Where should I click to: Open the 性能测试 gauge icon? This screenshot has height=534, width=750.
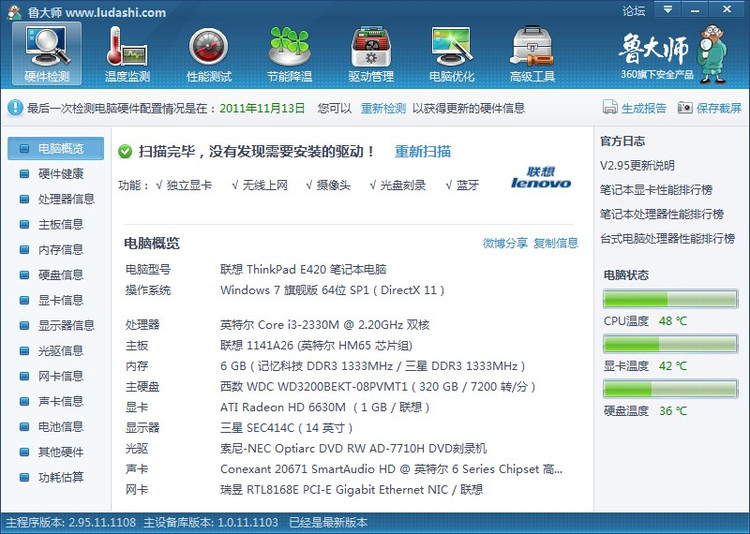(209, 54)
